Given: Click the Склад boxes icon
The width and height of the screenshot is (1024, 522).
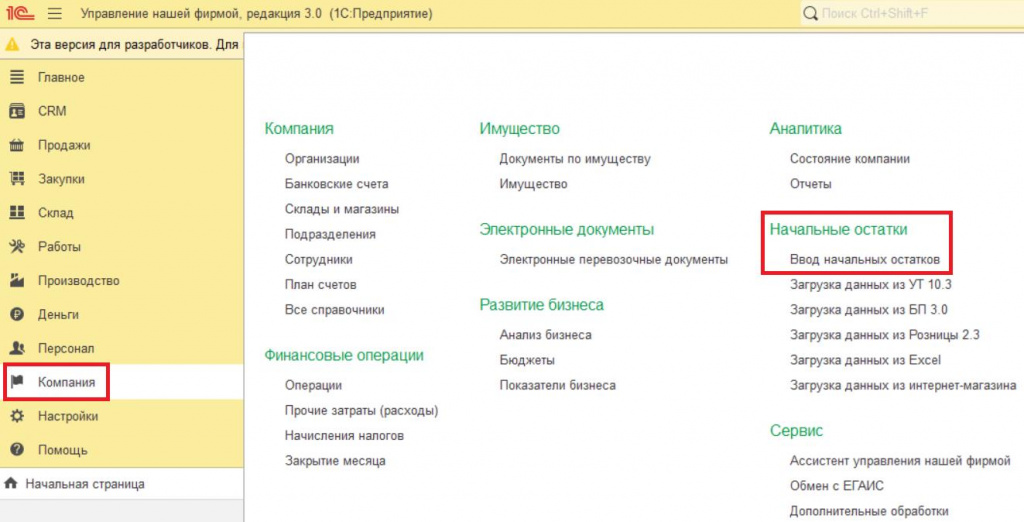Looking at the screenshot, I should click(17, 212).
